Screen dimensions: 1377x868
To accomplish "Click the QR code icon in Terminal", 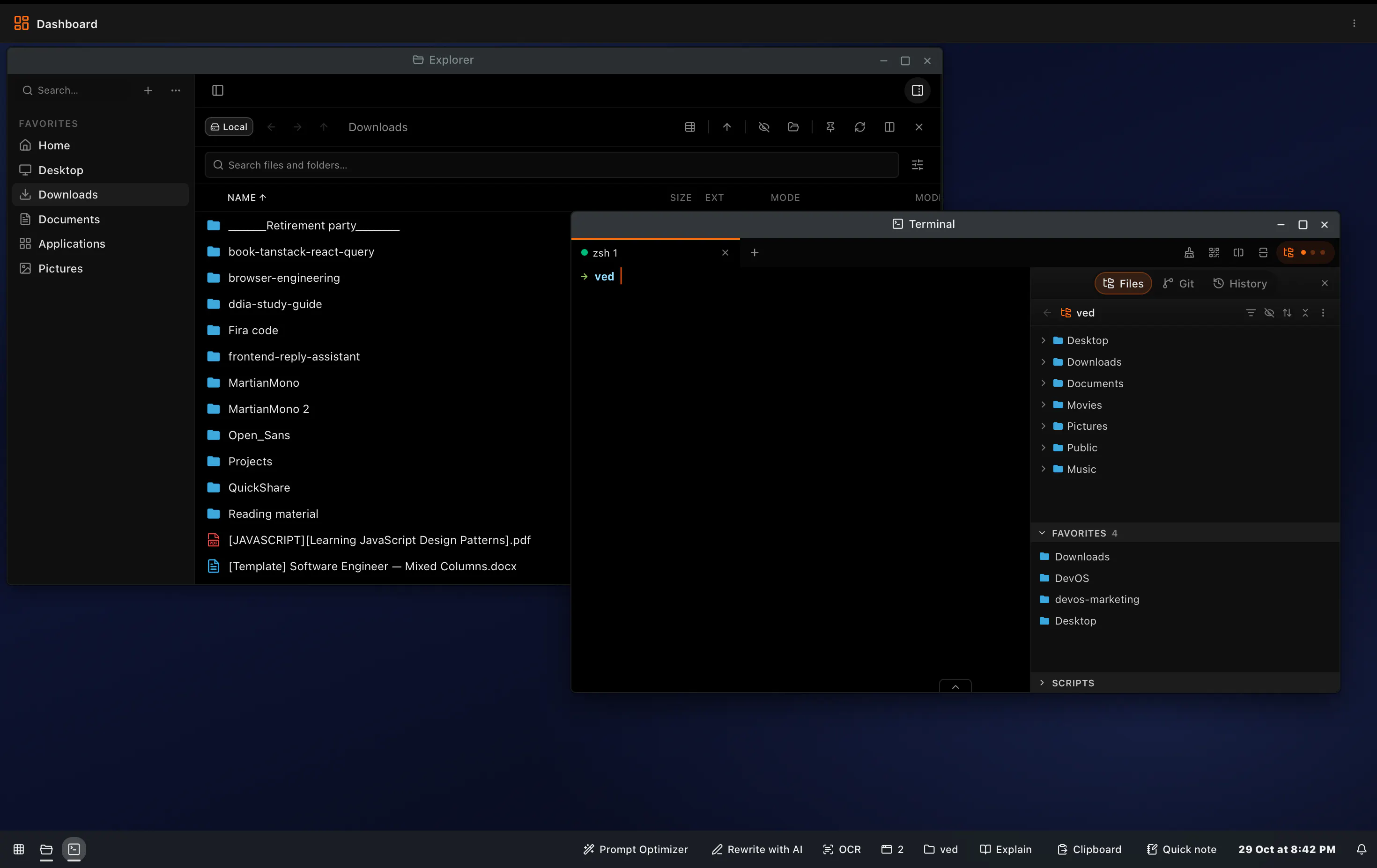I will 1214,252.
